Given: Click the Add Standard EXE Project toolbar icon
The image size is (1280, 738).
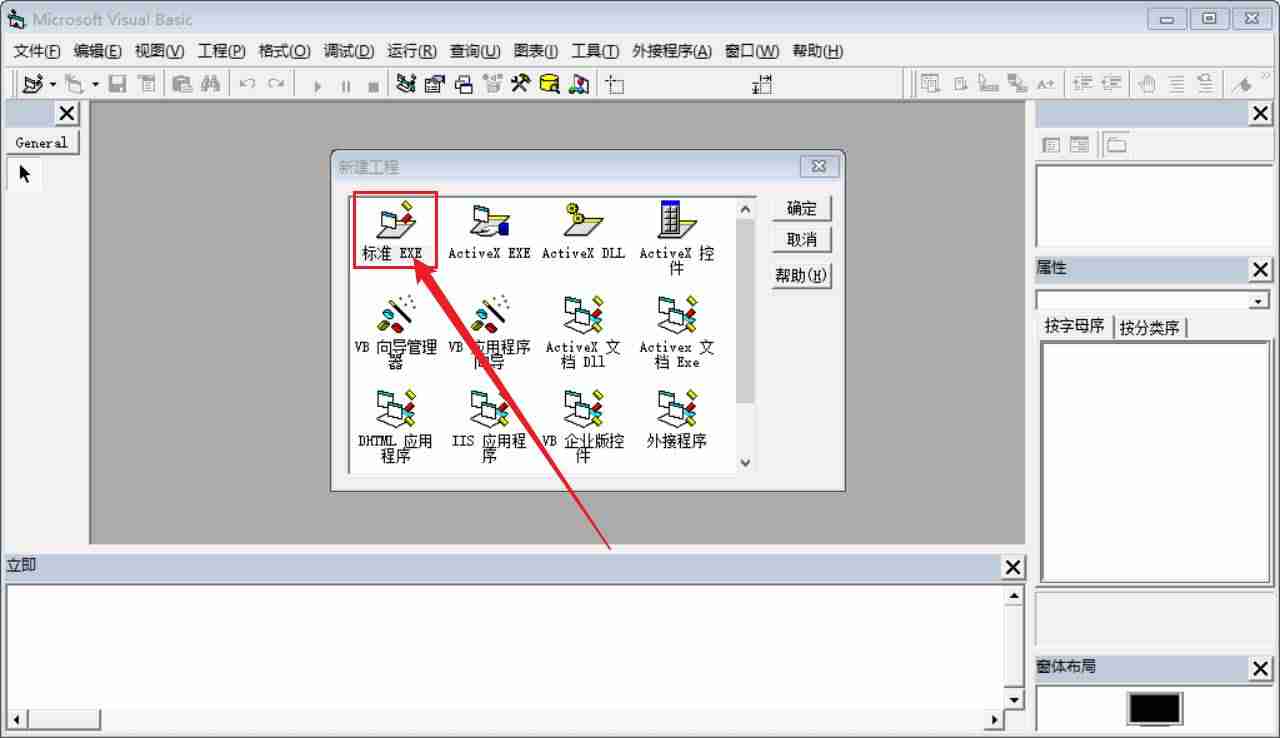Looking at the screenshot, I should point(33,84).
